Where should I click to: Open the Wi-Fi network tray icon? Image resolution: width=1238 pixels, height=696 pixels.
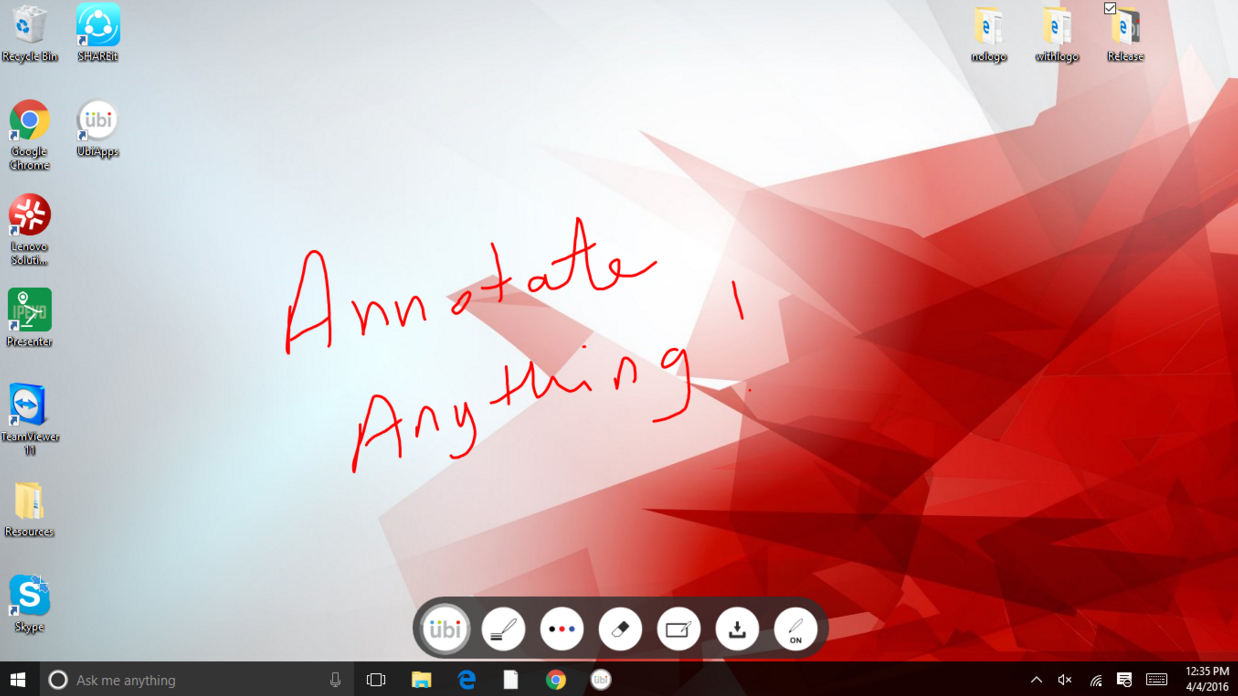tap(1095, 680)
